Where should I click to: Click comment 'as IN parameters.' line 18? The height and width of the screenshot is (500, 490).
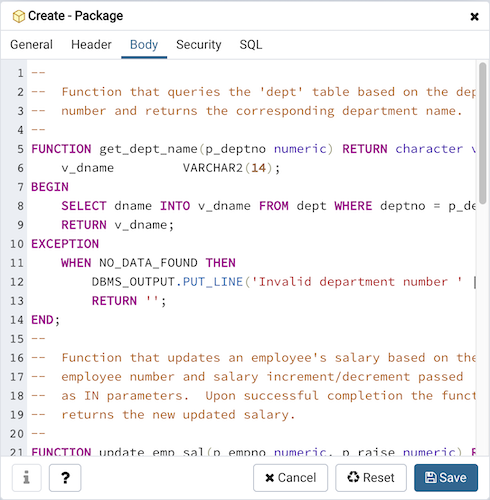[x=125, y=396]
